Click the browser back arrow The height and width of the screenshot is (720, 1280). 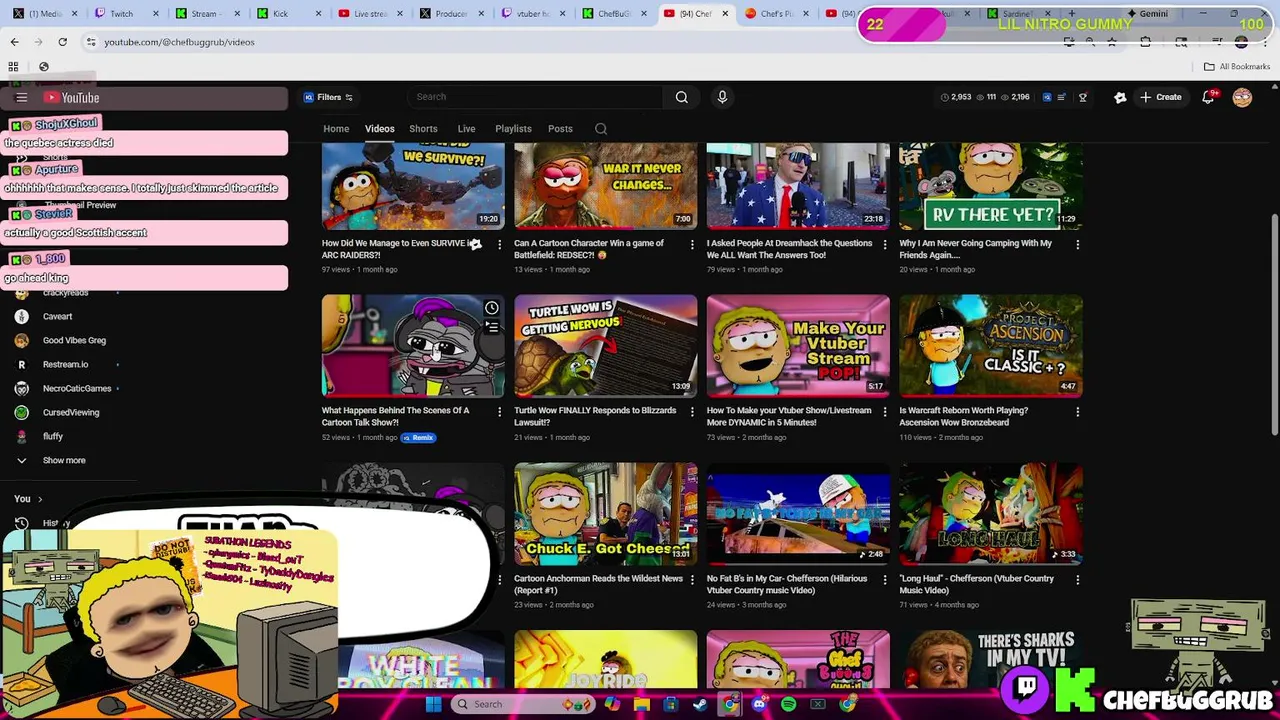coord(14,42)
